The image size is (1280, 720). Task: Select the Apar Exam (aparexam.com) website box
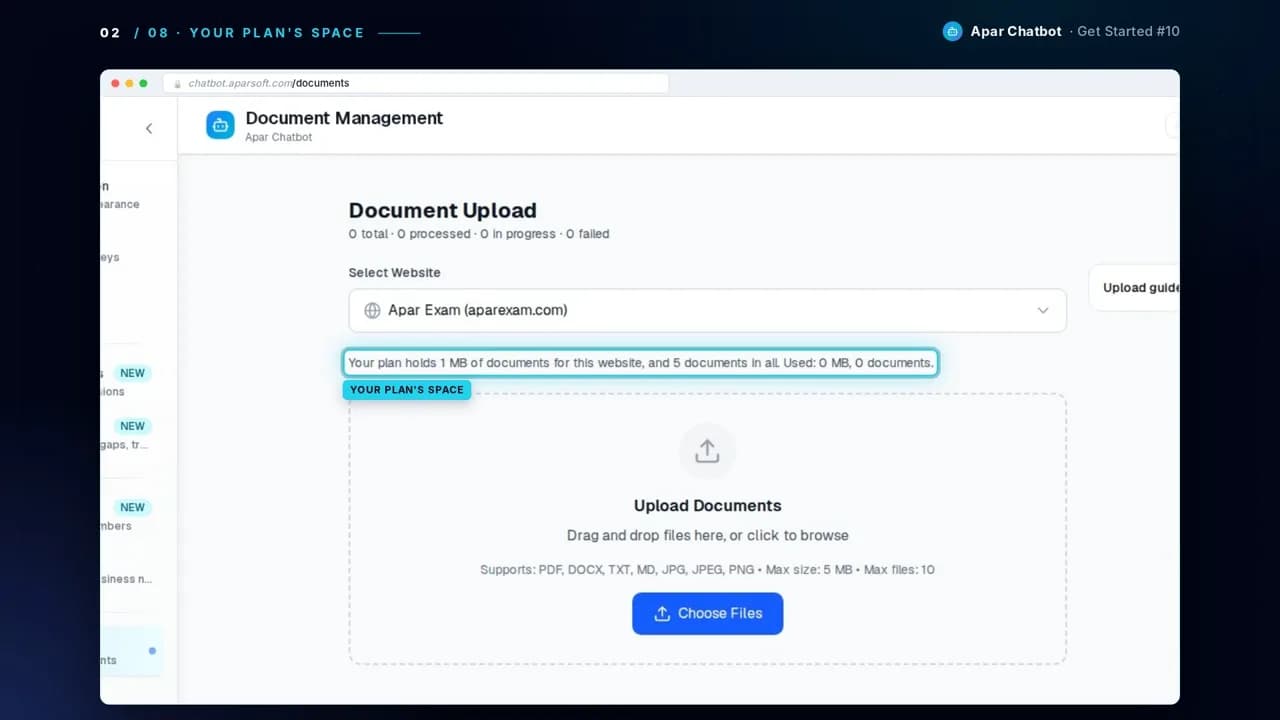click(x=707, y=310)
